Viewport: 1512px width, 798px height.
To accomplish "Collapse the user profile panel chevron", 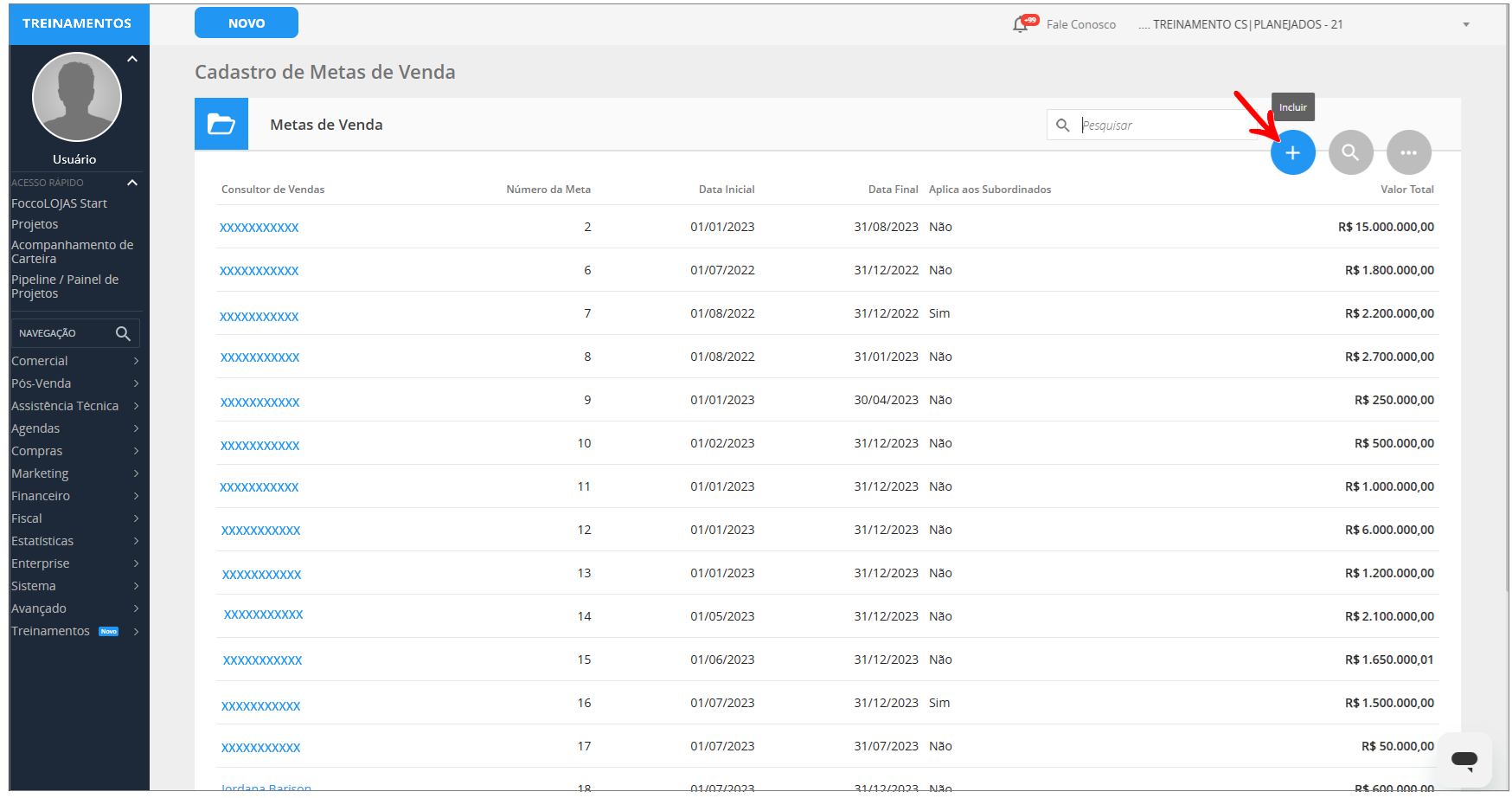I will click(x=132, y=60).
